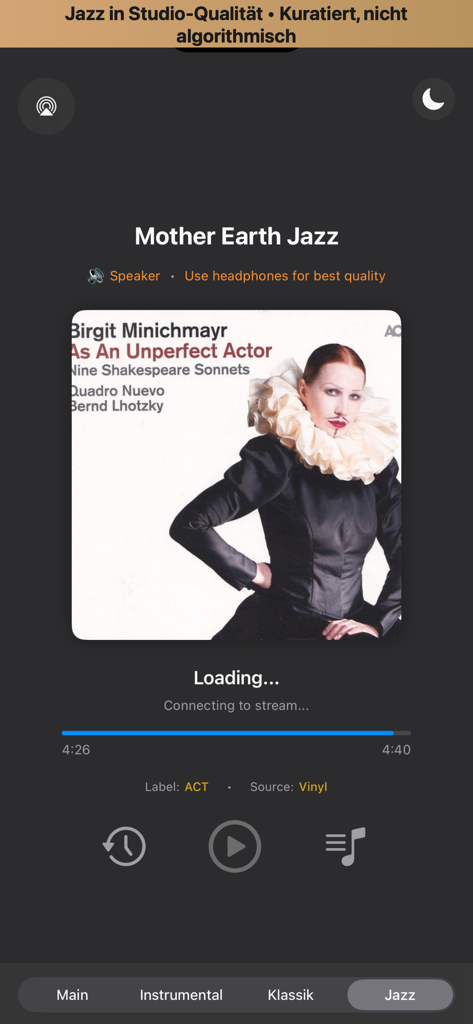Open AirPlay output selection
Screen dimensions: 473x1024
tap(46, 106)
